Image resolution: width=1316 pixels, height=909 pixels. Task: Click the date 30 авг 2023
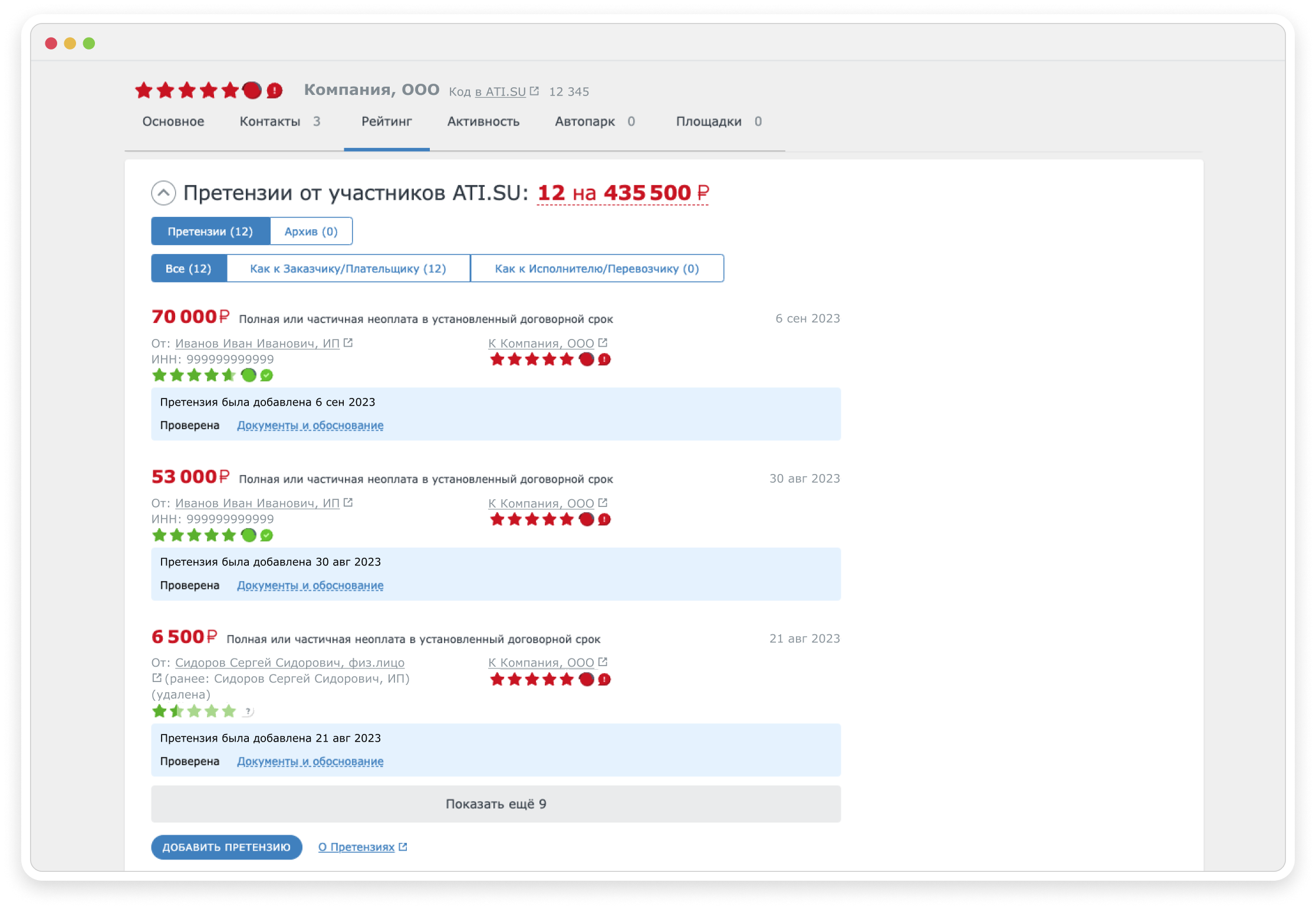(x=805, y=478)
